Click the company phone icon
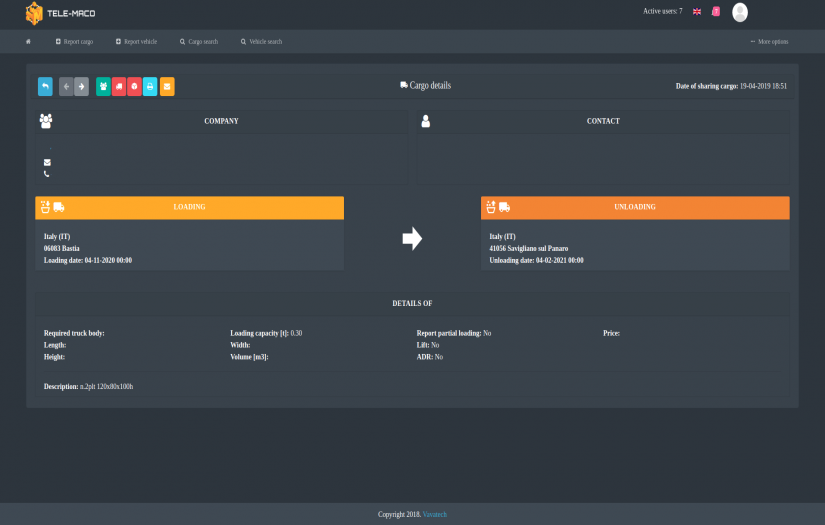The height and width of the screenshot is (525, 825). click(47, 174)
